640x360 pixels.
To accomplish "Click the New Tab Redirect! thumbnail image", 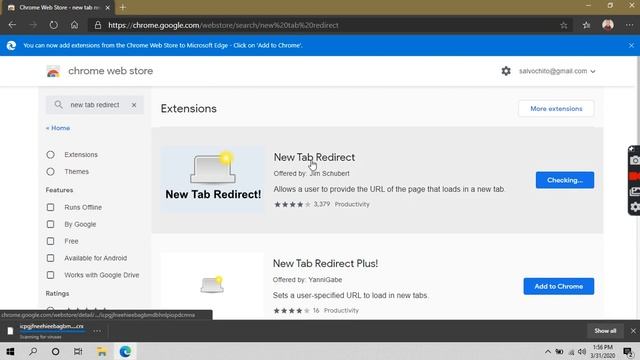I will pos(213,179).
